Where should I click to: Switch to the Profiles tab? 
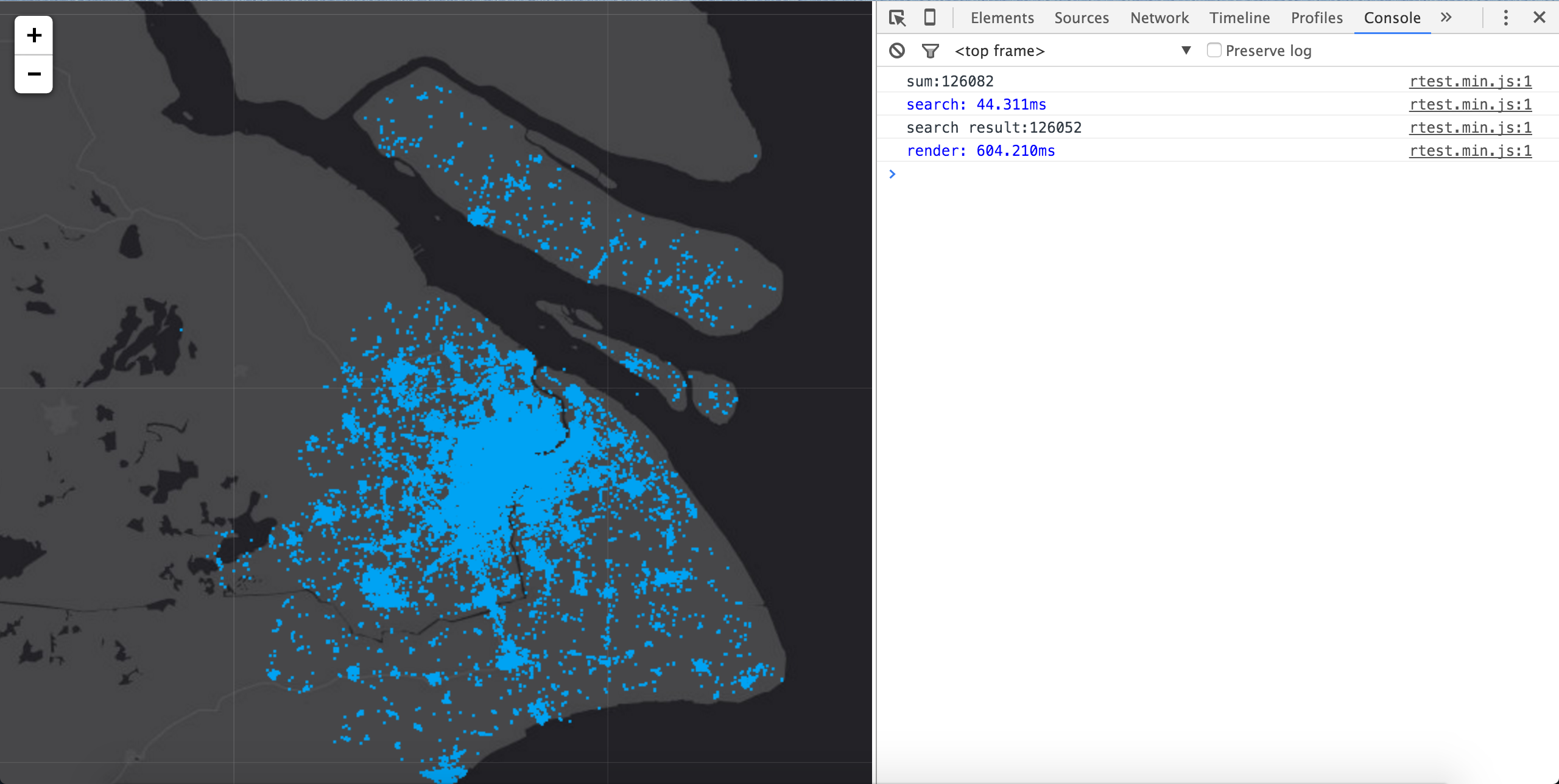tap(1317, 18)
